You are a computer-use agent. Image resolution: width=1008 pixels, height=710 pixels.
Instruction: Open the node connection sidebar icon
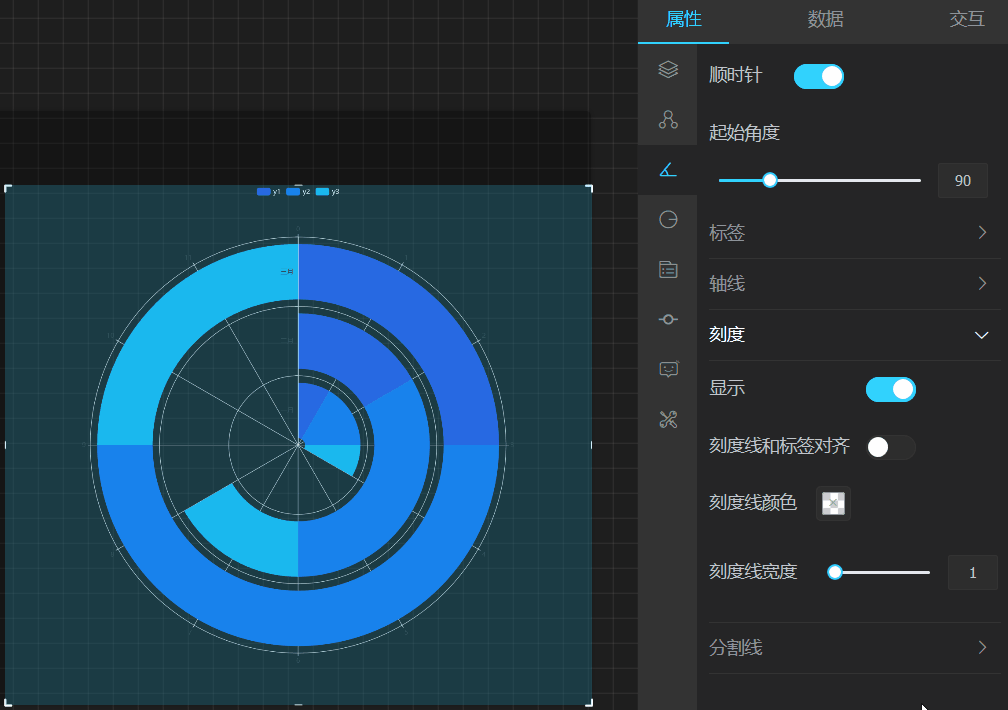(668, 120)
